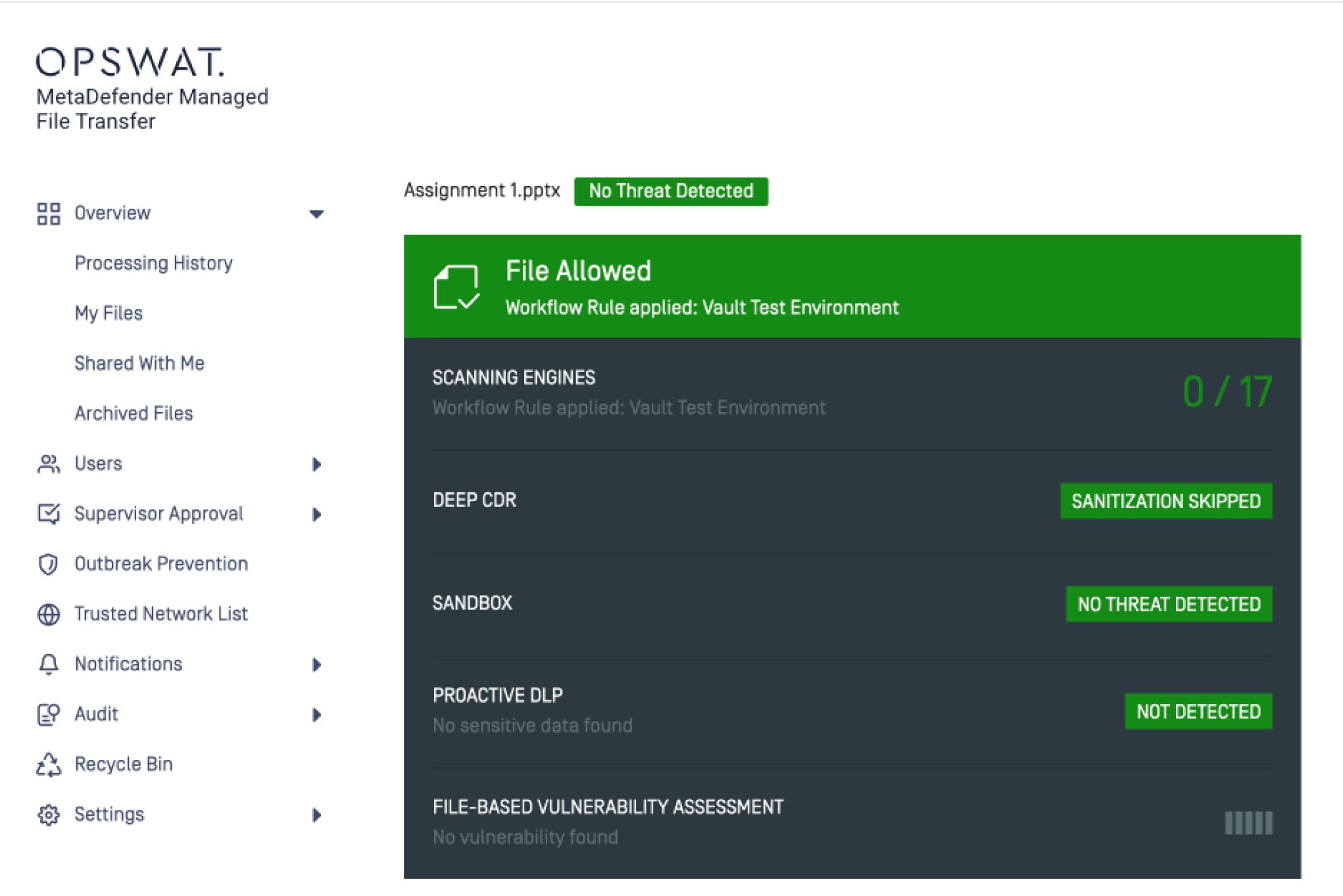Click the File Allowed document checkmark icon
This screenshot has height=896, width=1343.
coord(456,287)
